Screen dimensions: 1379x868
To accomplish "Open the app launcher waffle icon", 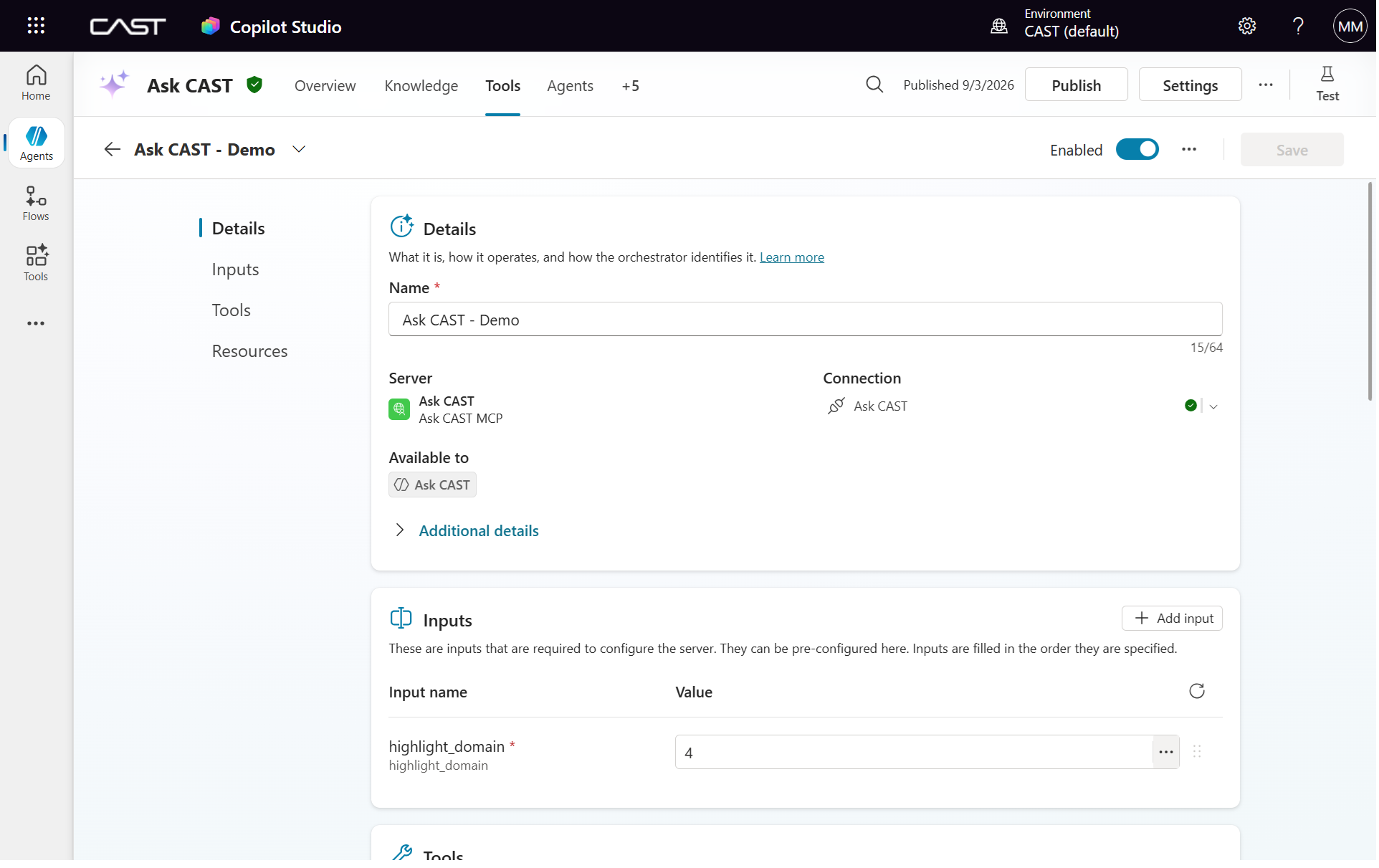I will [x=36, y=26].
